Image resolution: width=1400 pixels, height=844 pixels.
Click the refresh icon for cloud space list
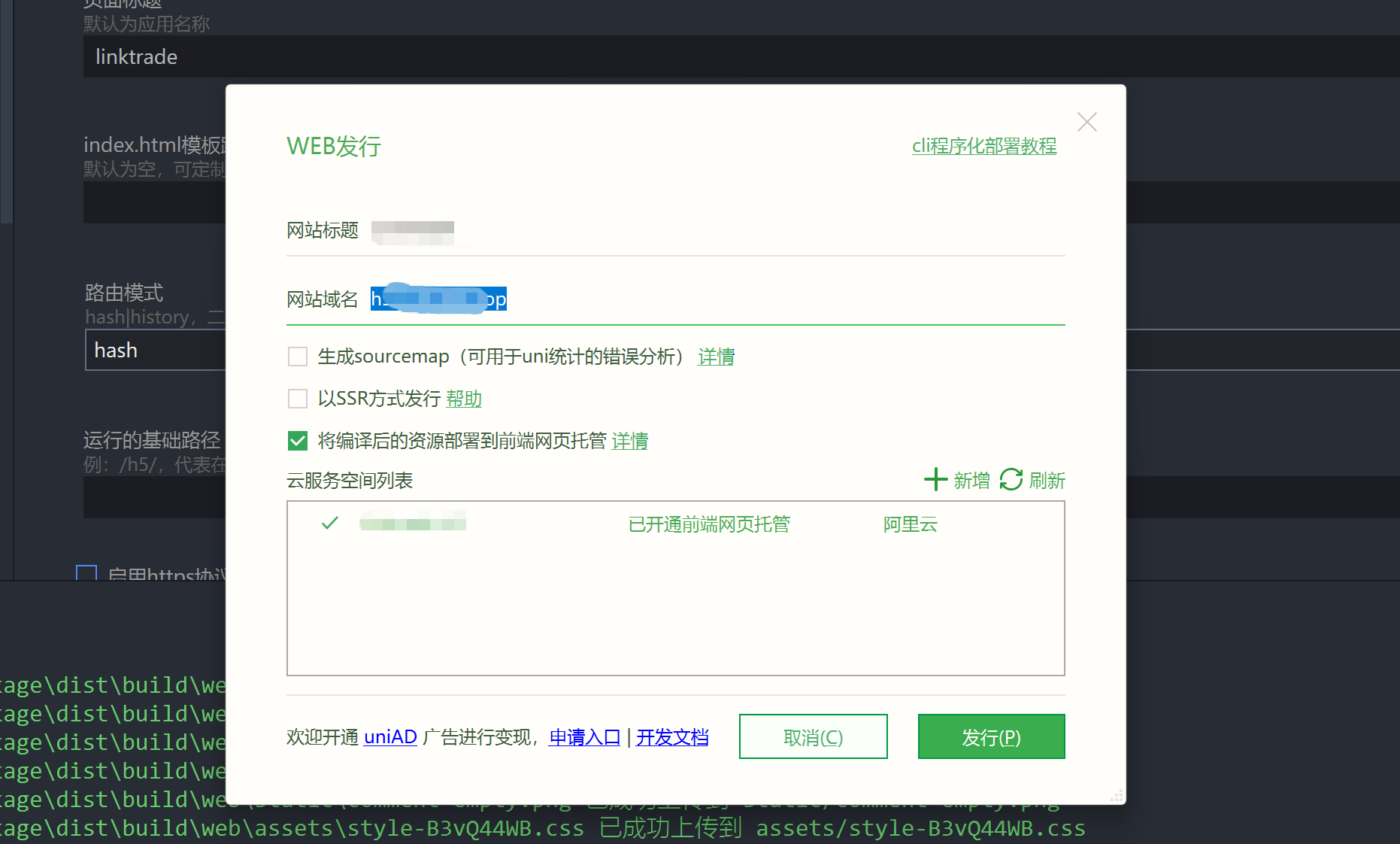(1011, 480)
